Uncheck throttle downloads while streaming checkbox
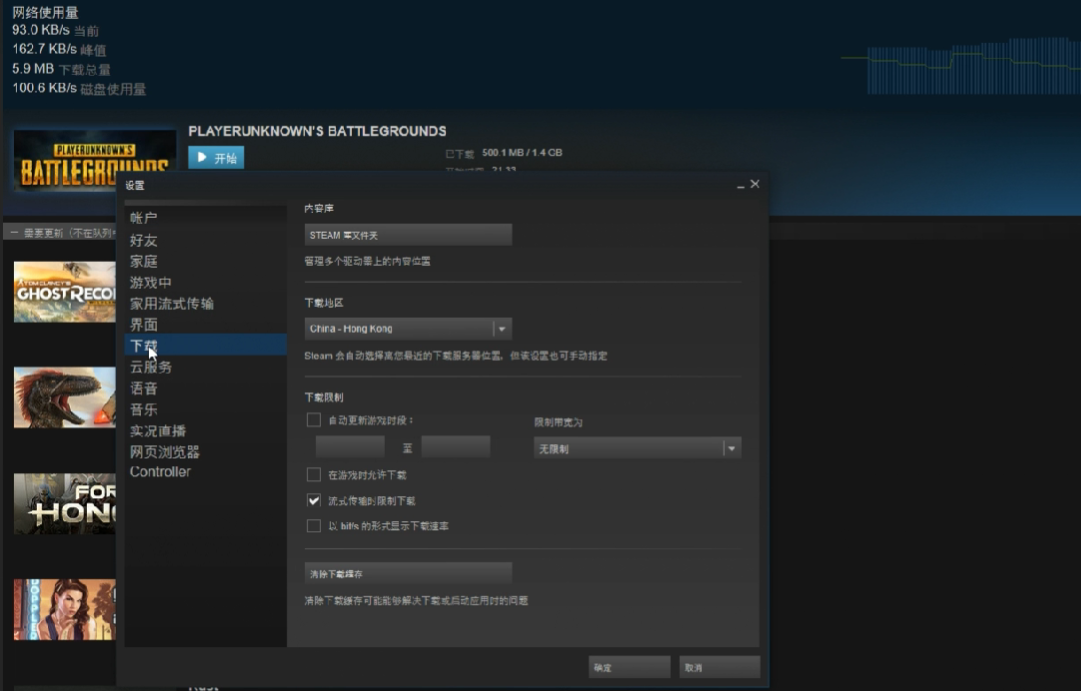Viewport: 1081px width, 691px height. (x=314, y=500)
